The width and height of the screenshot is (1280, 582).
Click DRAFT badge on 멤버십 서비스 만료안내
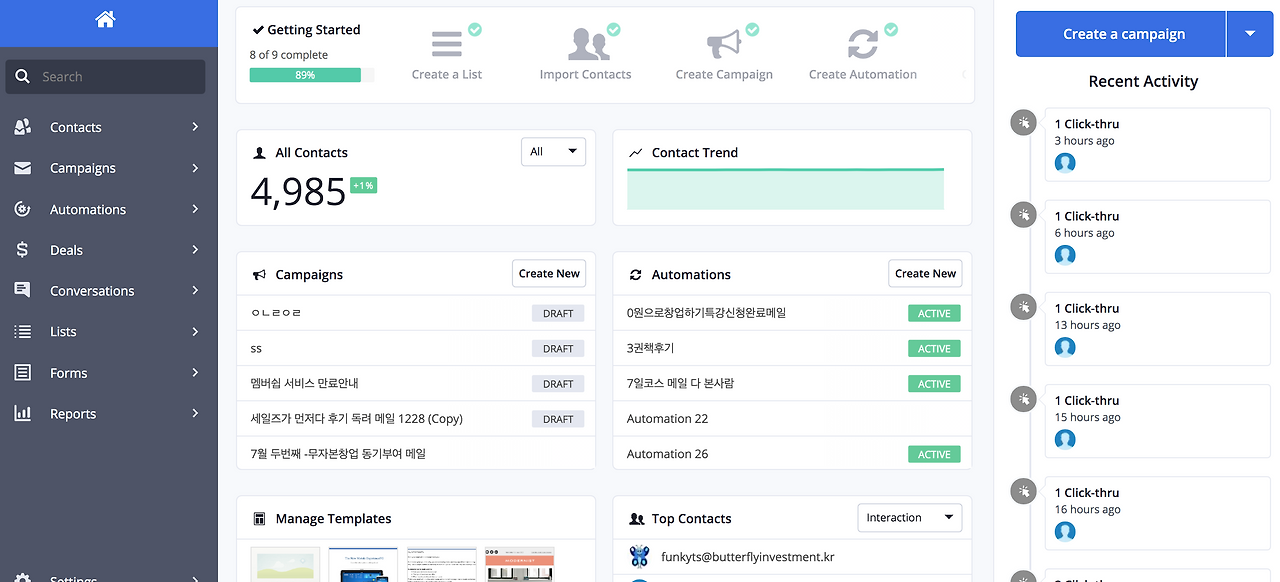[x=558, y=383]
